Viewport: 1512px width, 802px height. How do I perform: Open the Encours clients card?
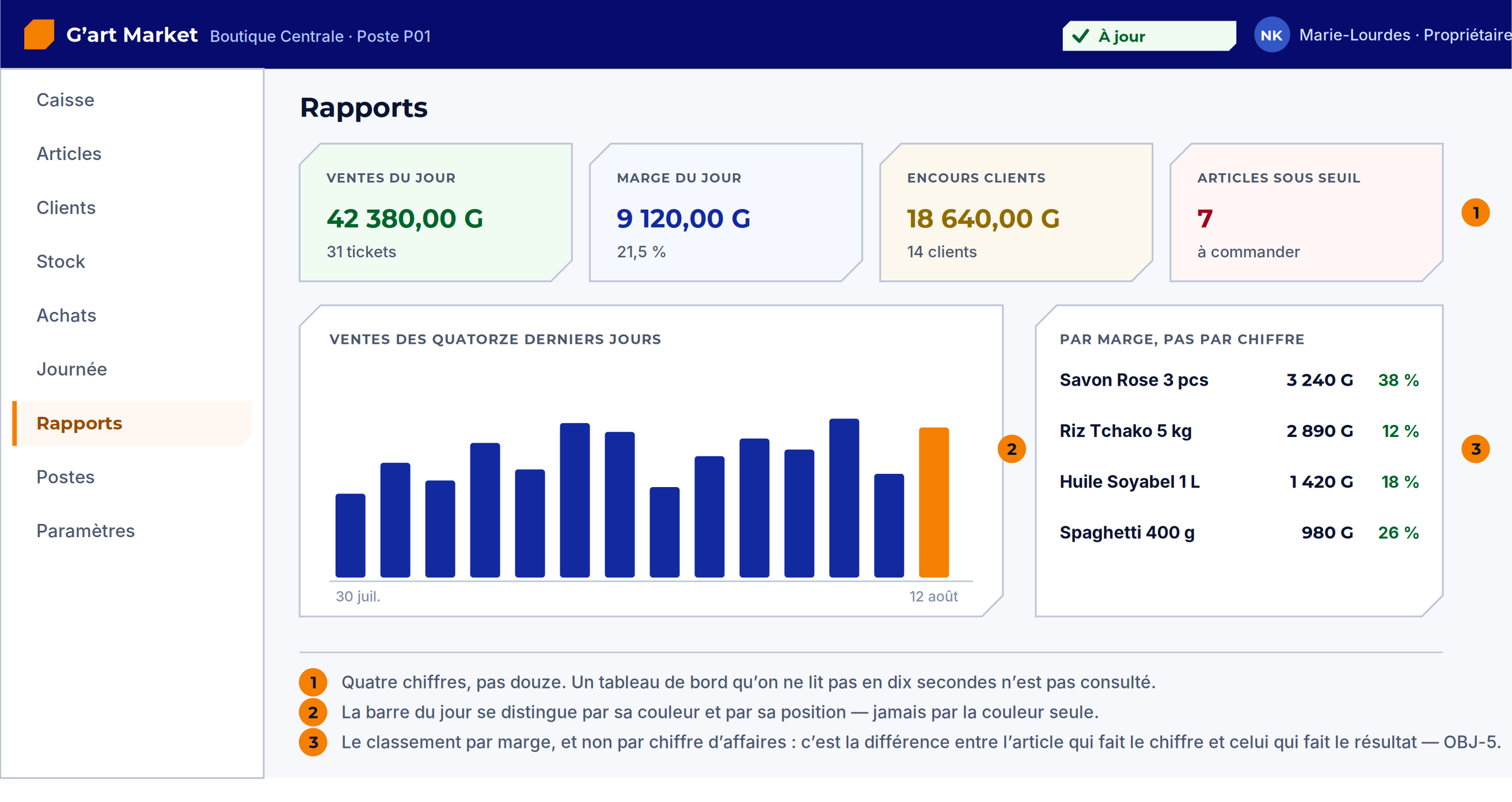(1016, 212)
